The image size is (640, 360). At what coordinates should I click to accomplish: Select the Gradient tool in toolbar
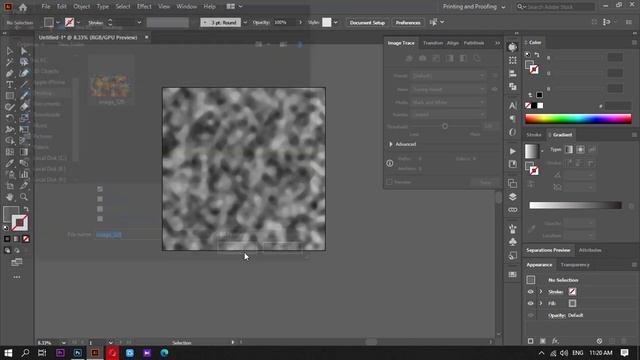point(24,152)
